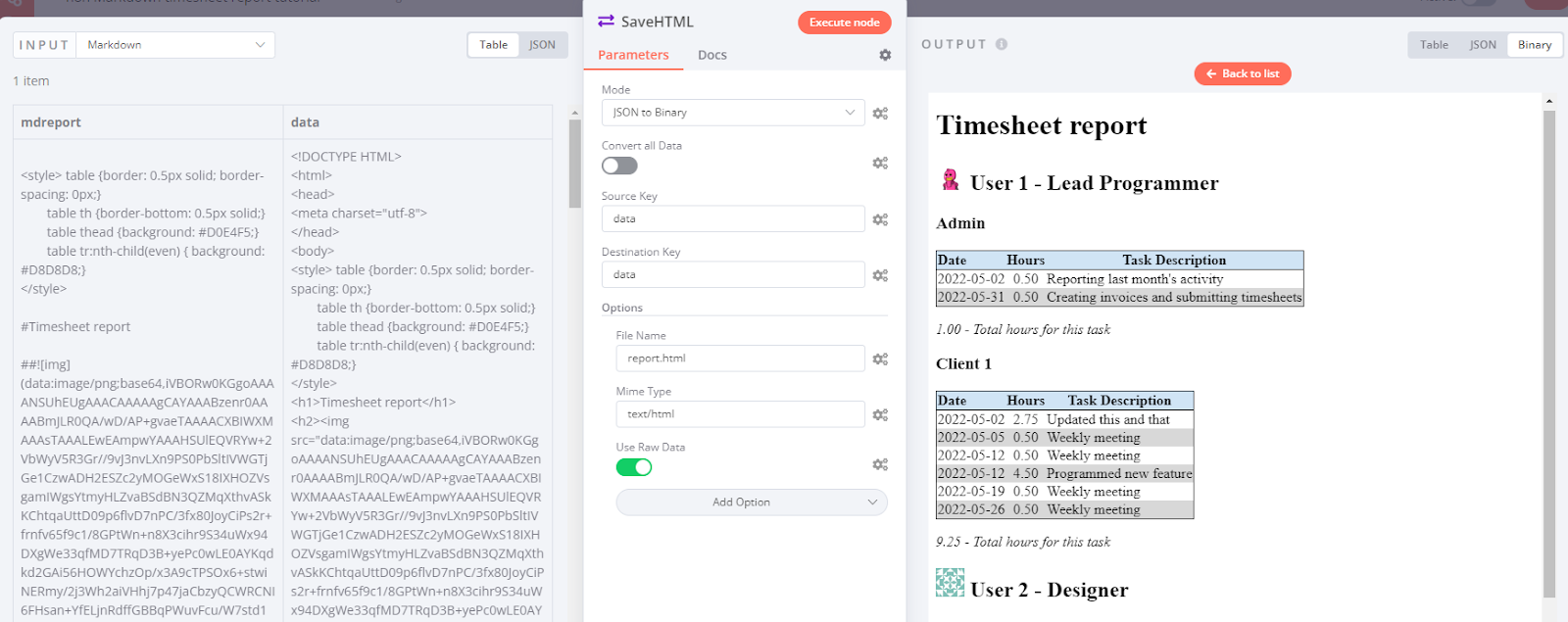
Task: Click Creating invoices and submitting timesheets row
Action: click(1119, 297)
